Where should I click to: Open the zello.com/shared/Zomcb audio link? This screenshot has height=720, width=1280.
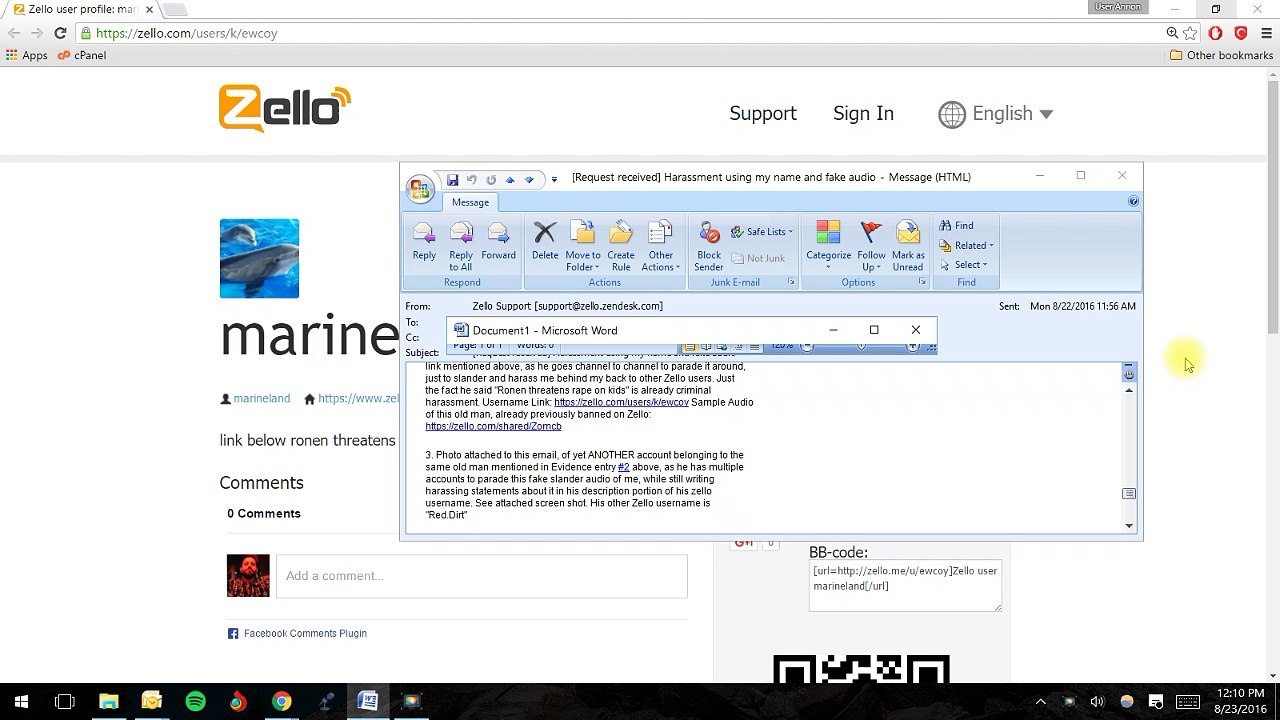coord(493,426)
